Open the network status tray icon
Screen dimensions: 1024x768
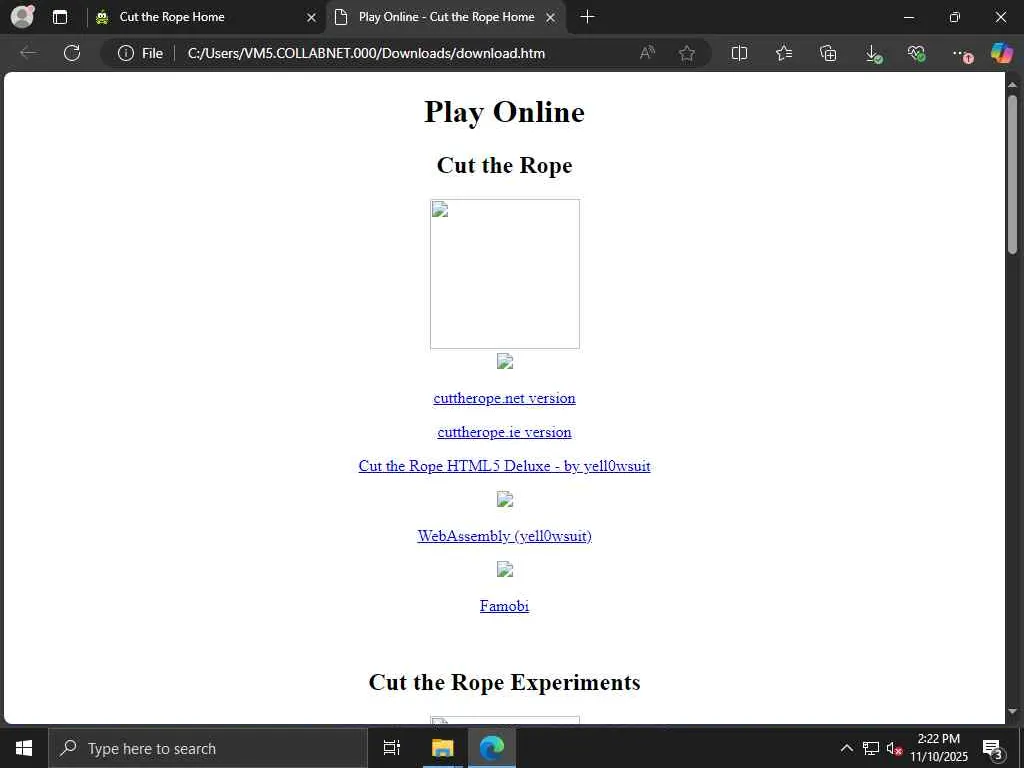pos(871,748)
